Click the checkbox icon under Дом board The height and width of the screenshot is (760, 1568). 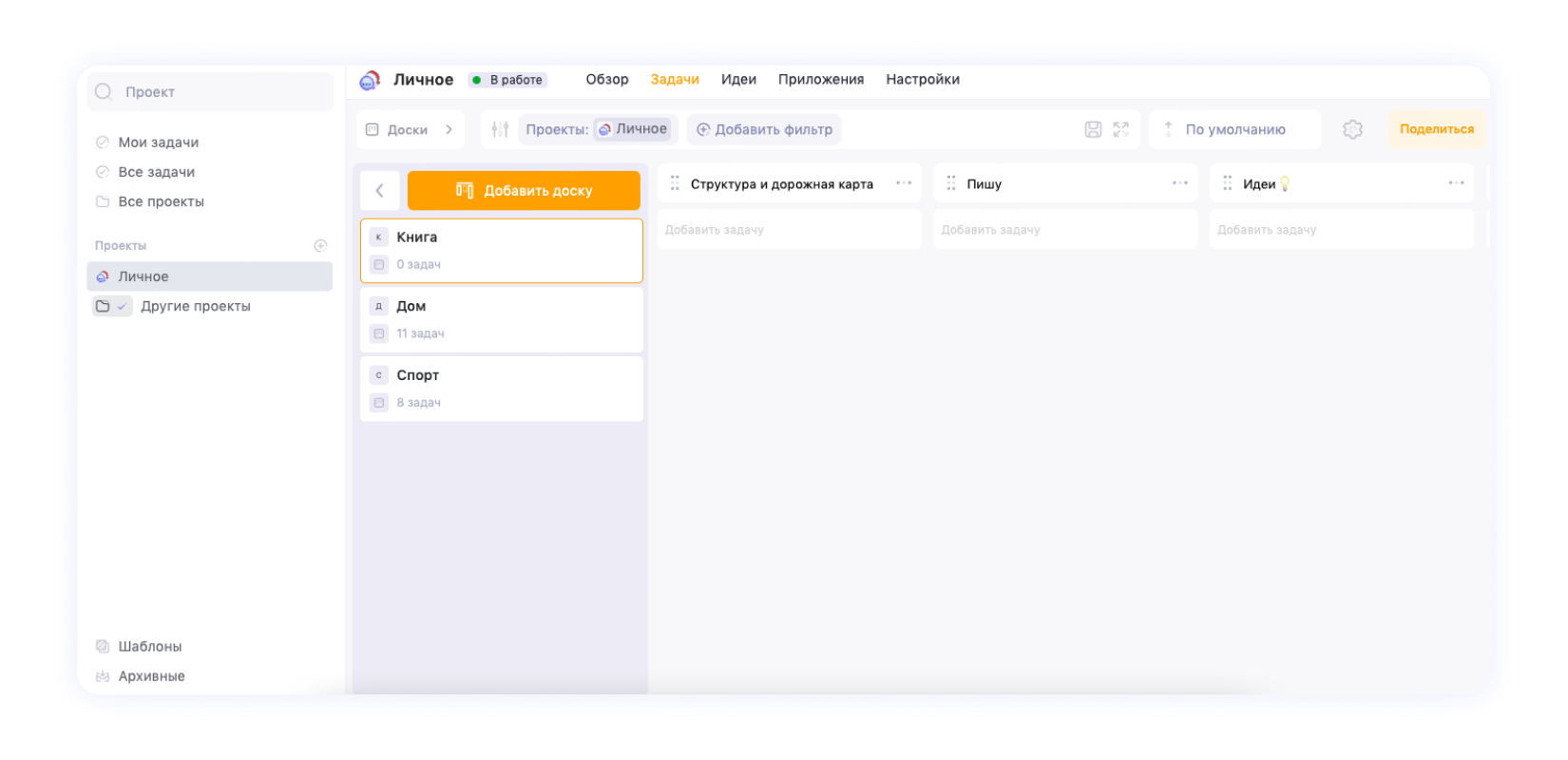point(379,333)
